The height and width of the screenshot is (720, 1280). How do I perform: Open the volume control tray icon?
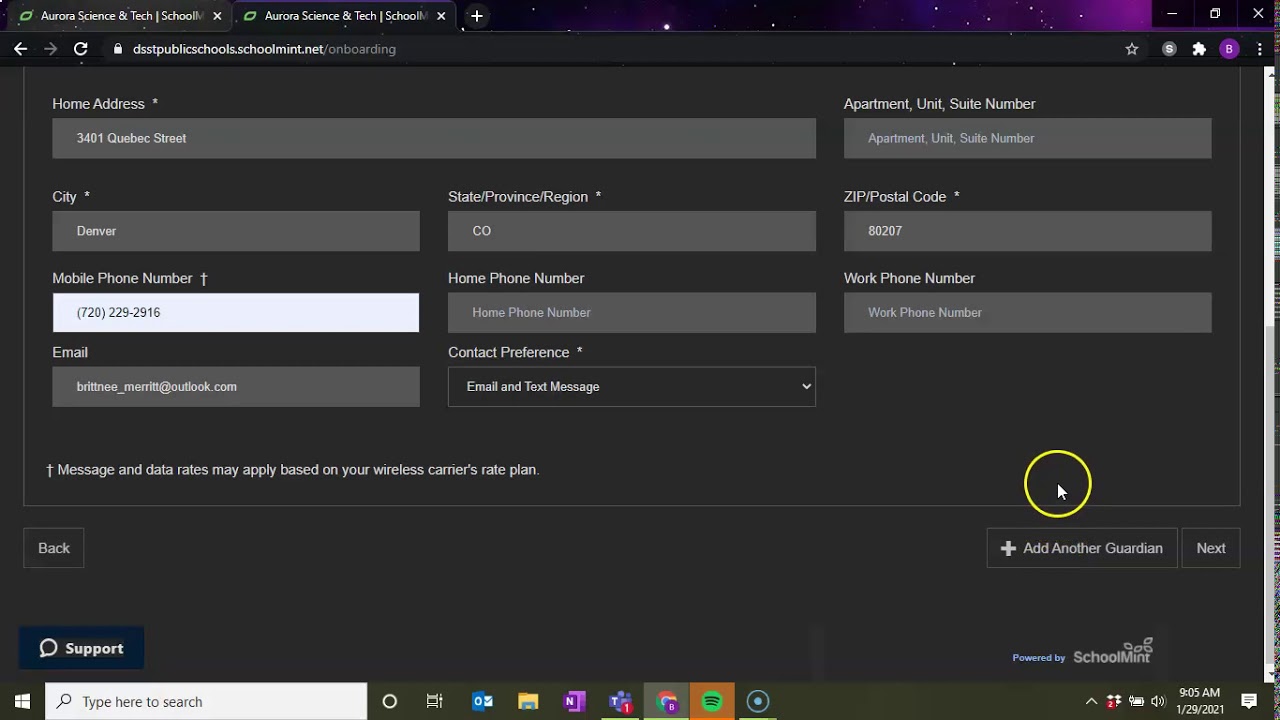pyautogui.click(x=1158, y=701)
